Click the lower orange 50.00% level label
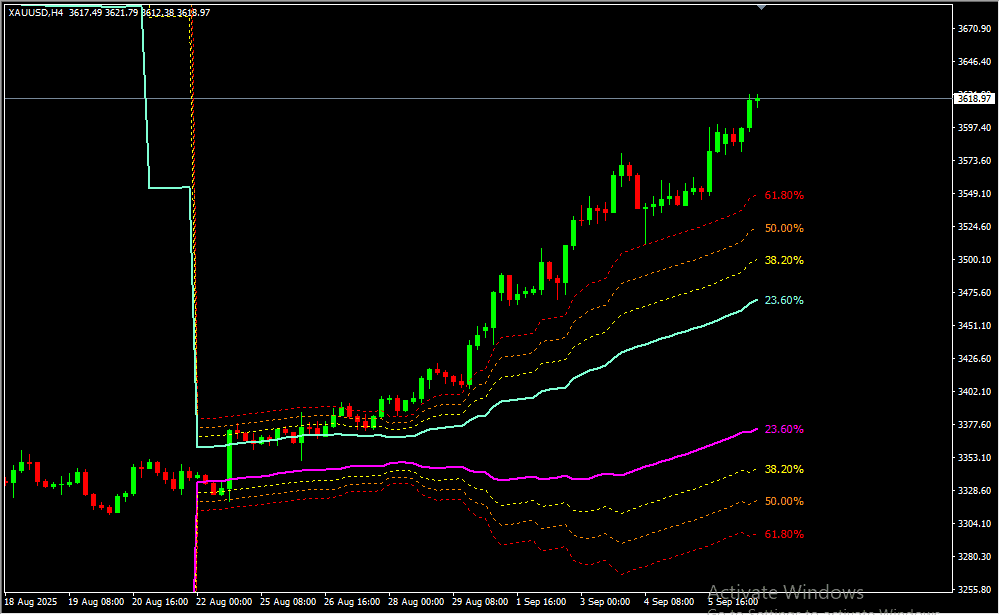1000x615 pixels. pyautogui.click(x=783, y=501)
